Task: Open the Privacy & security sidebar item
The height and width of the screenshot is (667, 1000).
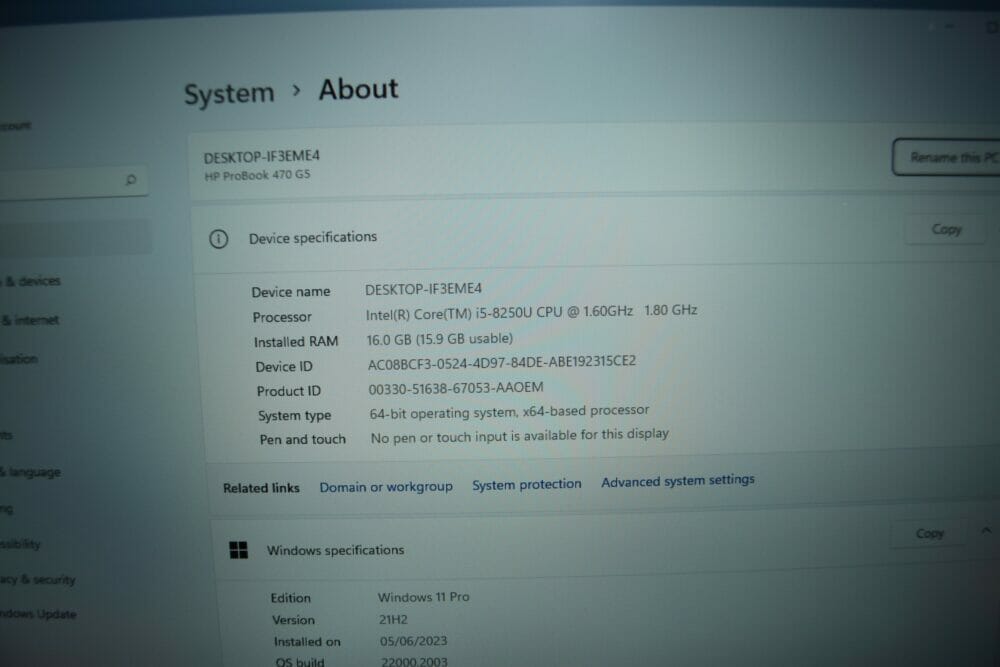Action: (x=38, y=580)
